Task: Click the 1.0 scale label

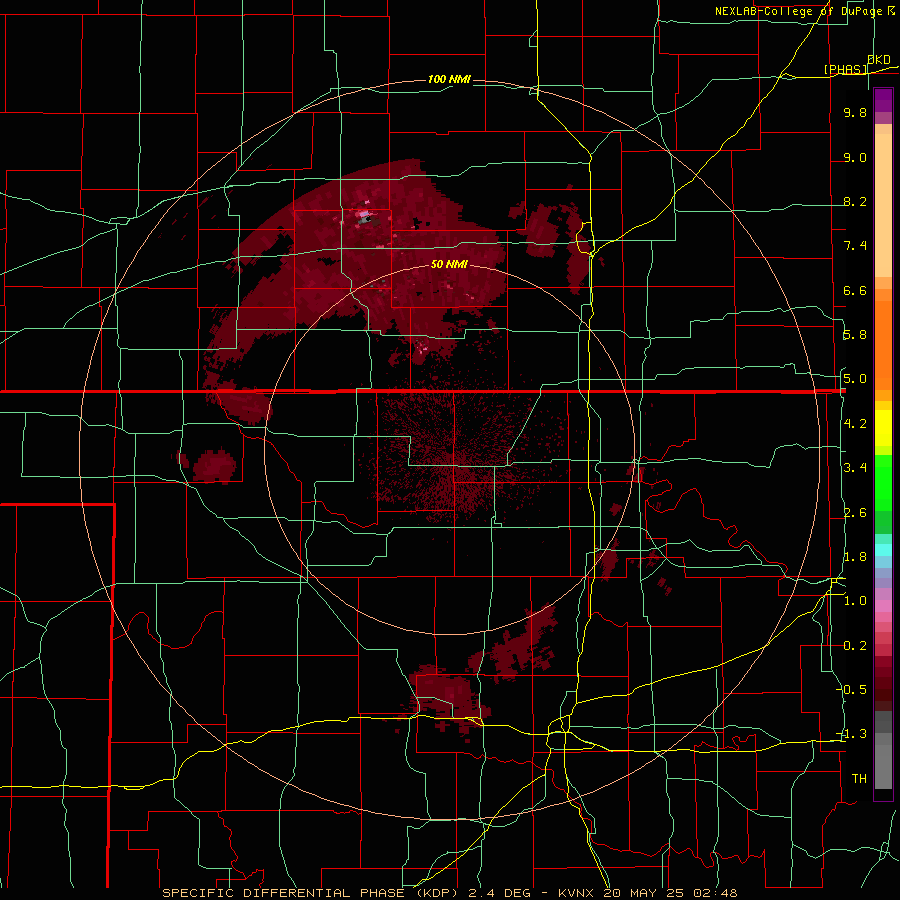Action: coord(855,600)
